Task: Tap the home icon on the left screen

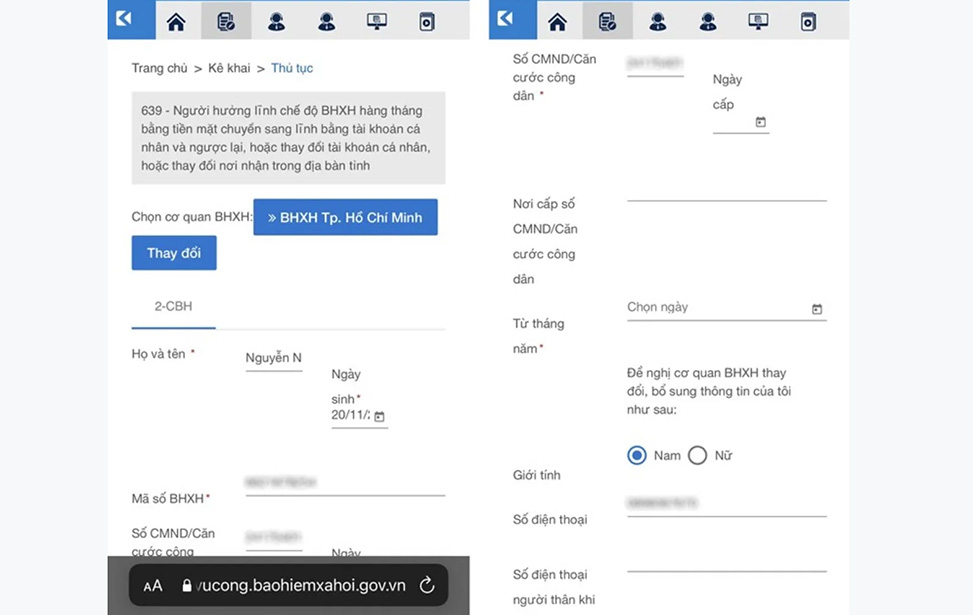Action: click(x=176, y=21)
